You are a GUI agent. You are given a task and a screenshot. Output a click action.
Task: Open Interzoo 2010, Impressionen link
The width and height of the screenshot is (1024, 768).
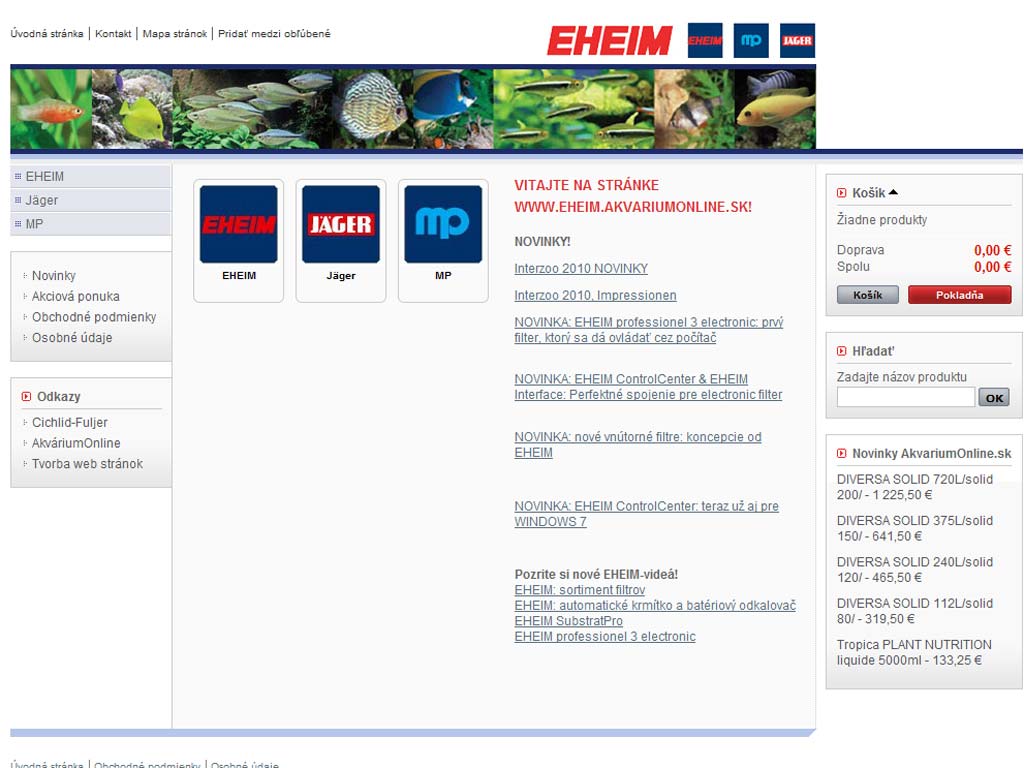(x=596, y=295)
